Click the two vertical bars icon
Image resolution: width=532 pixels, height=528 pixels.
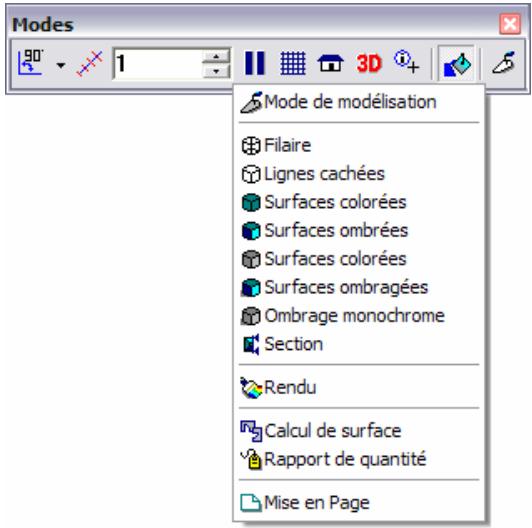click(x=255, y=63)
